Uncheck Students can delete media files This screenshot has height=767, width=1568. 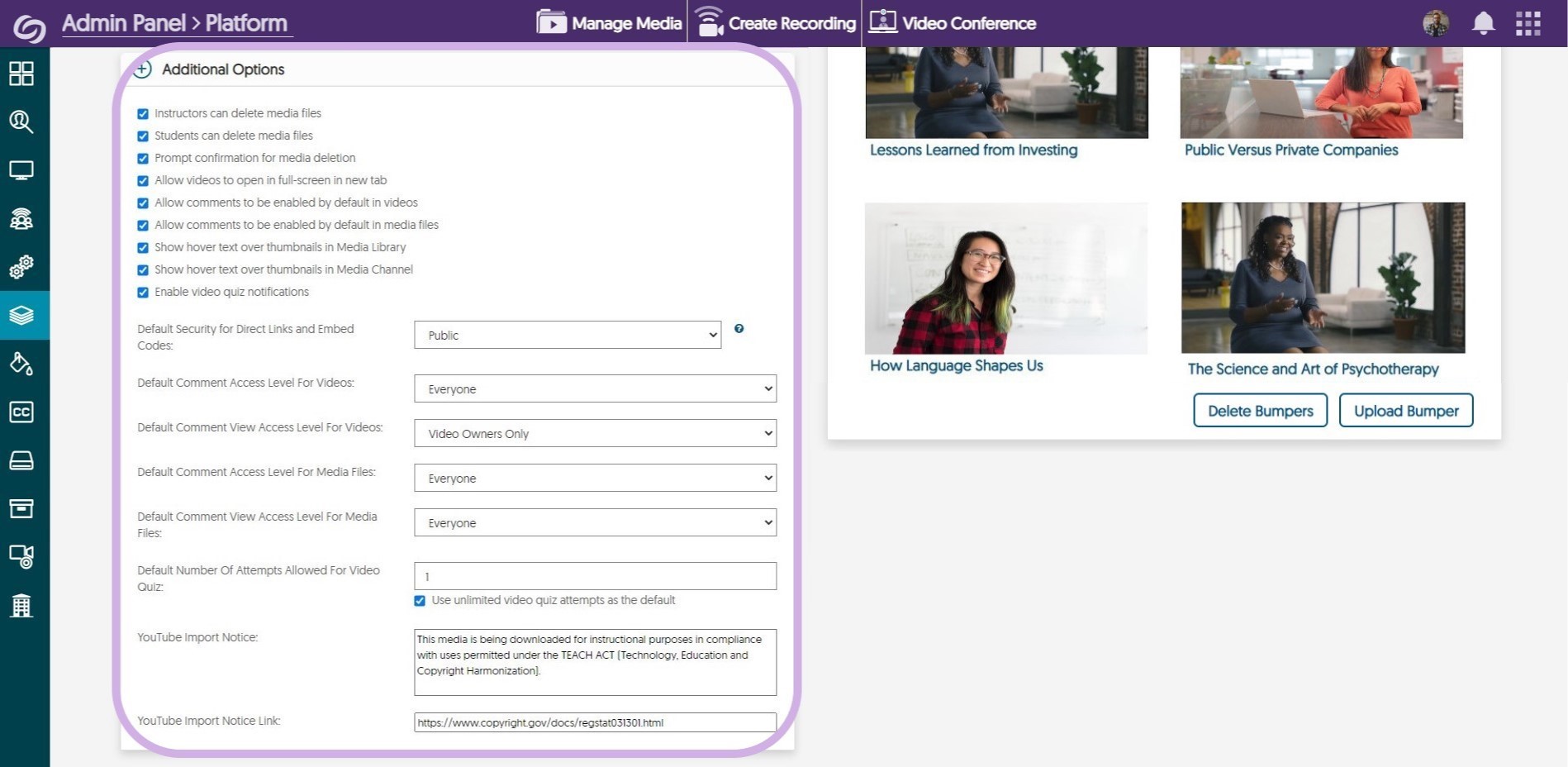[x=143, y=136]
